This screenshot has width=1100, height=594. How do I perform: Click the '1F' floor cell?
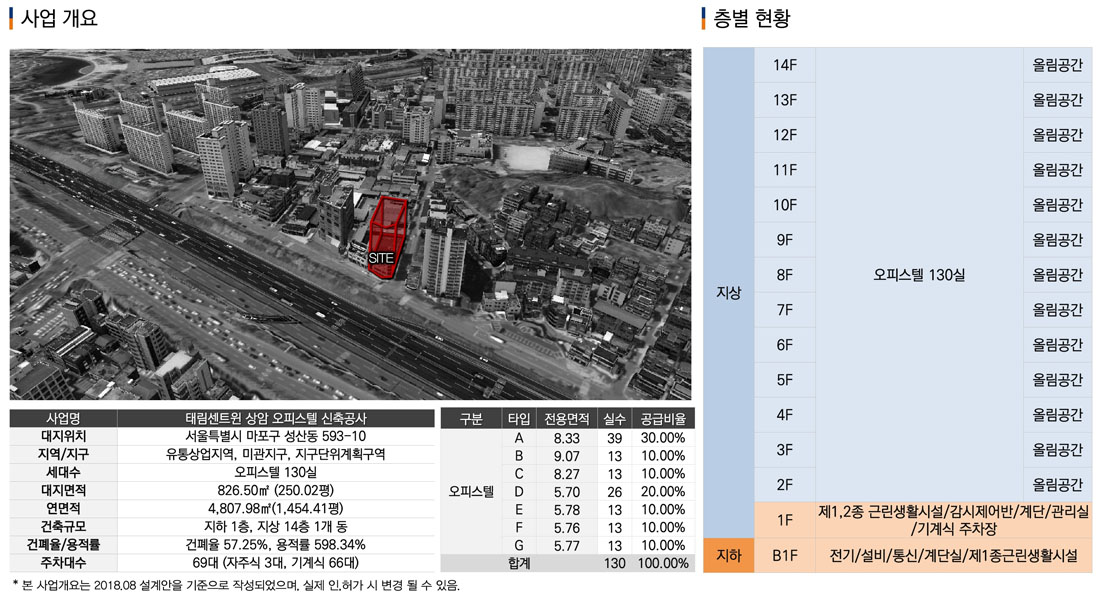click(x=785, y=520)
